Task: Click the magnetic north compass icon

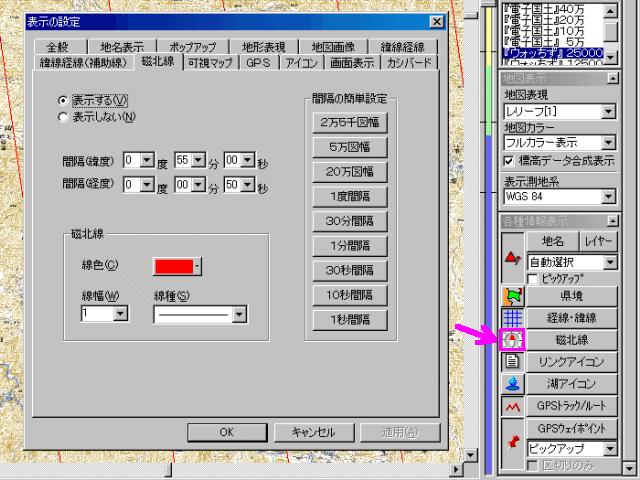Action: pos(512,340)
